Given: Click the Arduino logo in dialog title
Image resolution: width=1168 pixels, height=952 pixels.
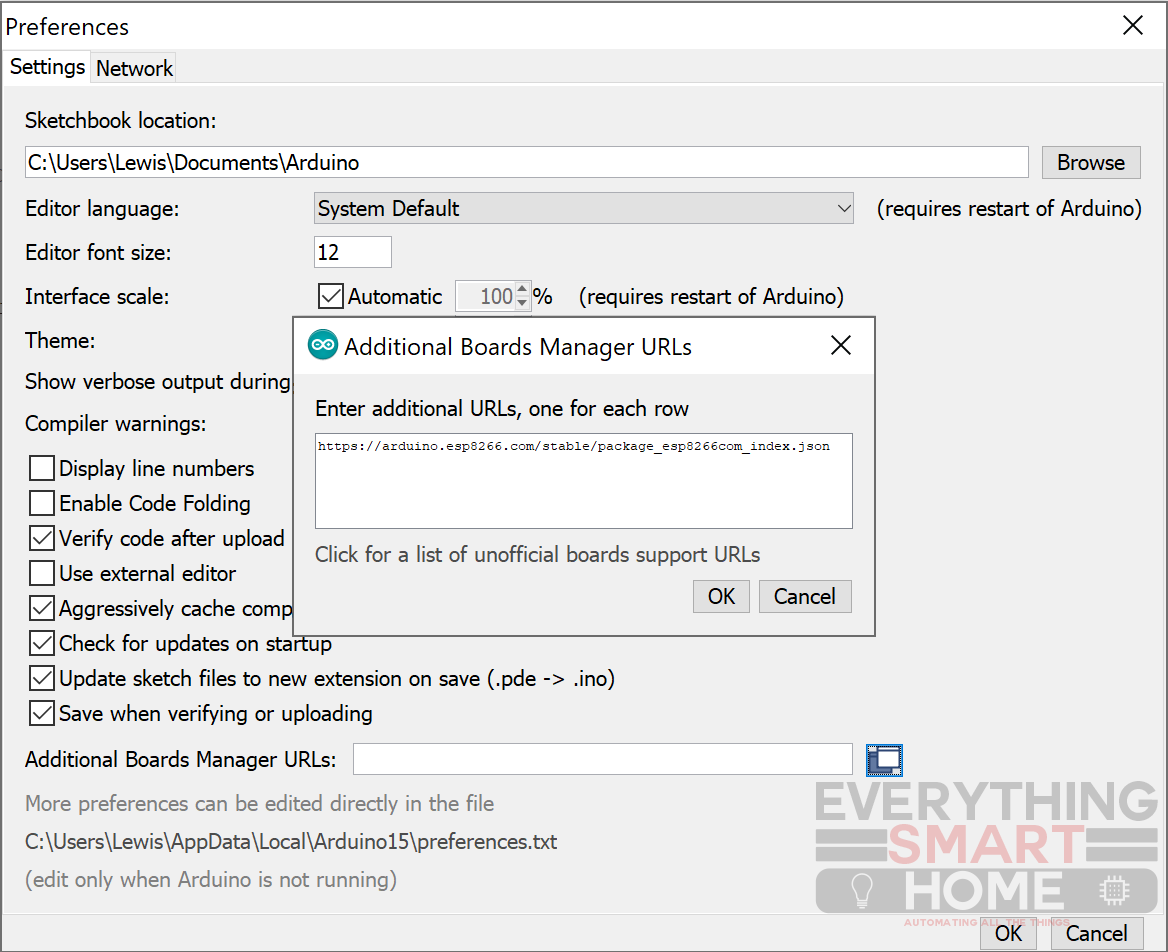Looking at the screenshot, I should [x=323, y=345].
